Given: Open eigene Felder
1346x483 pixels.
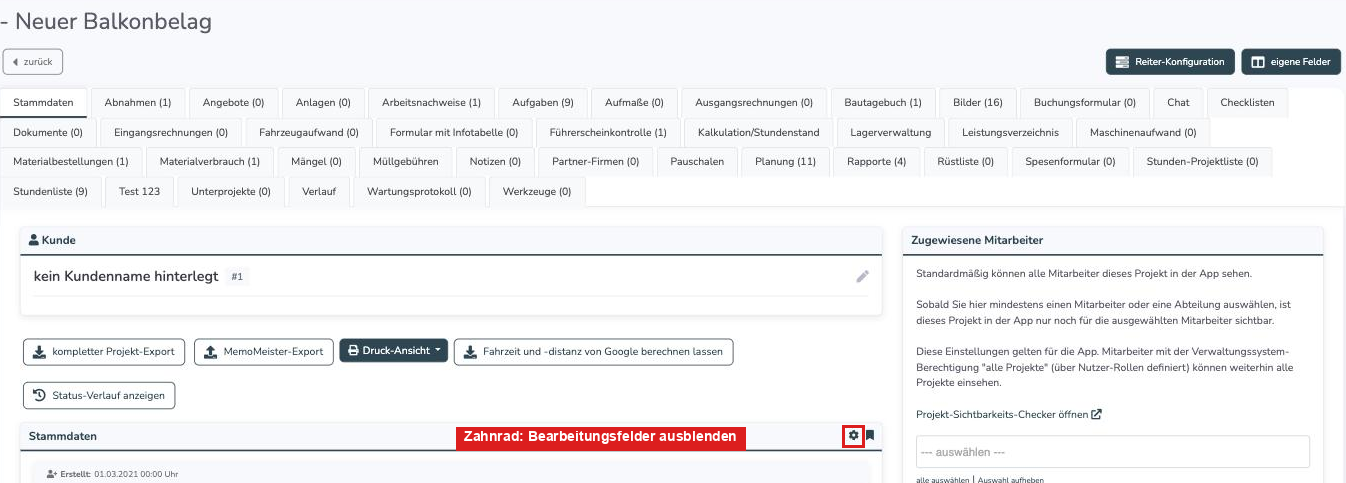Looking at the screenshot, I should point(1291,61).
